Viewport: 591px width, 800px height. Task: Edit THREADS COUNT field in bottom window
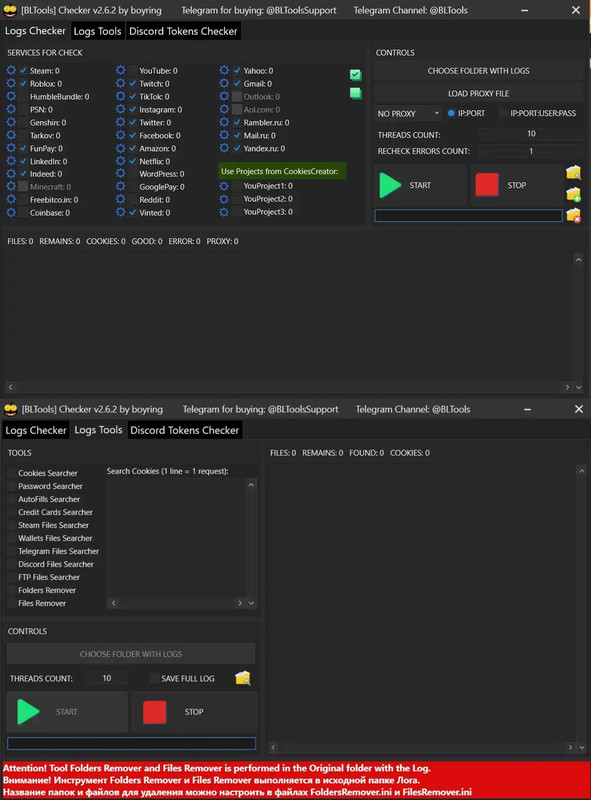coord(106,678)
